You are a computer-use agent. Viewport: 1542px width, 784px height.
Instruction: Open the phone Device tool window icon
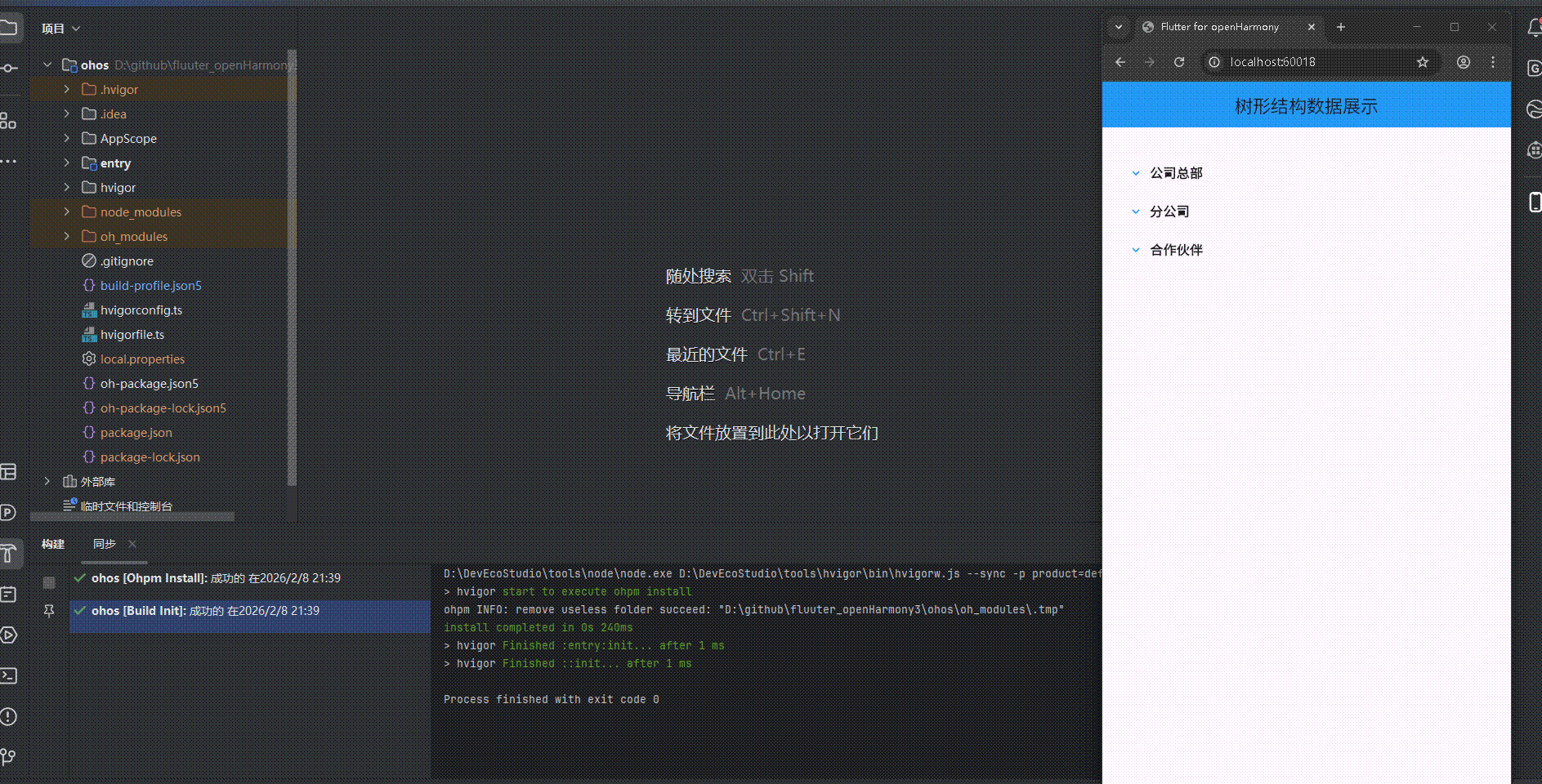pyautogui.click(x=1535, y=202)
